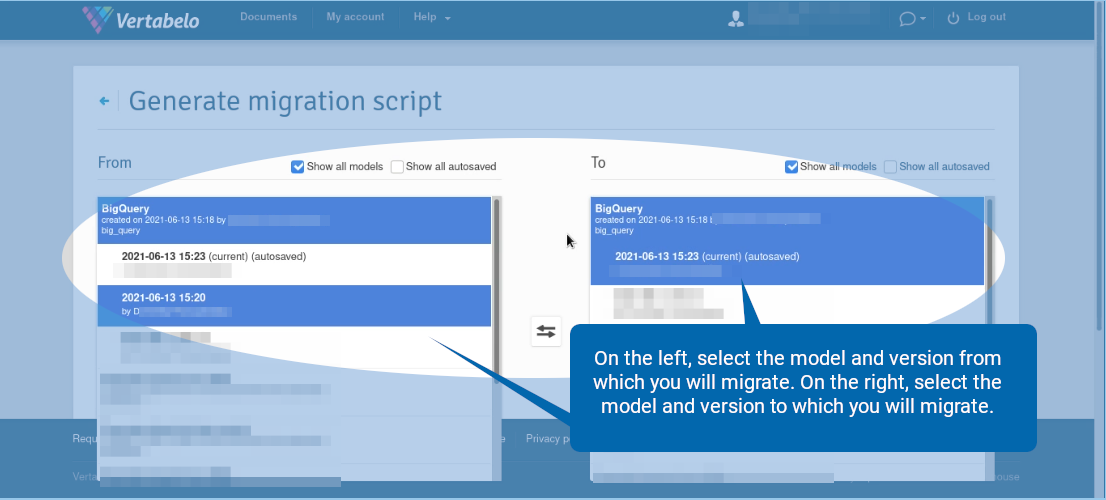This screenshot has height=500, width=1106.
Task: Select BigQuery model in From list
Action: [294, 220]
